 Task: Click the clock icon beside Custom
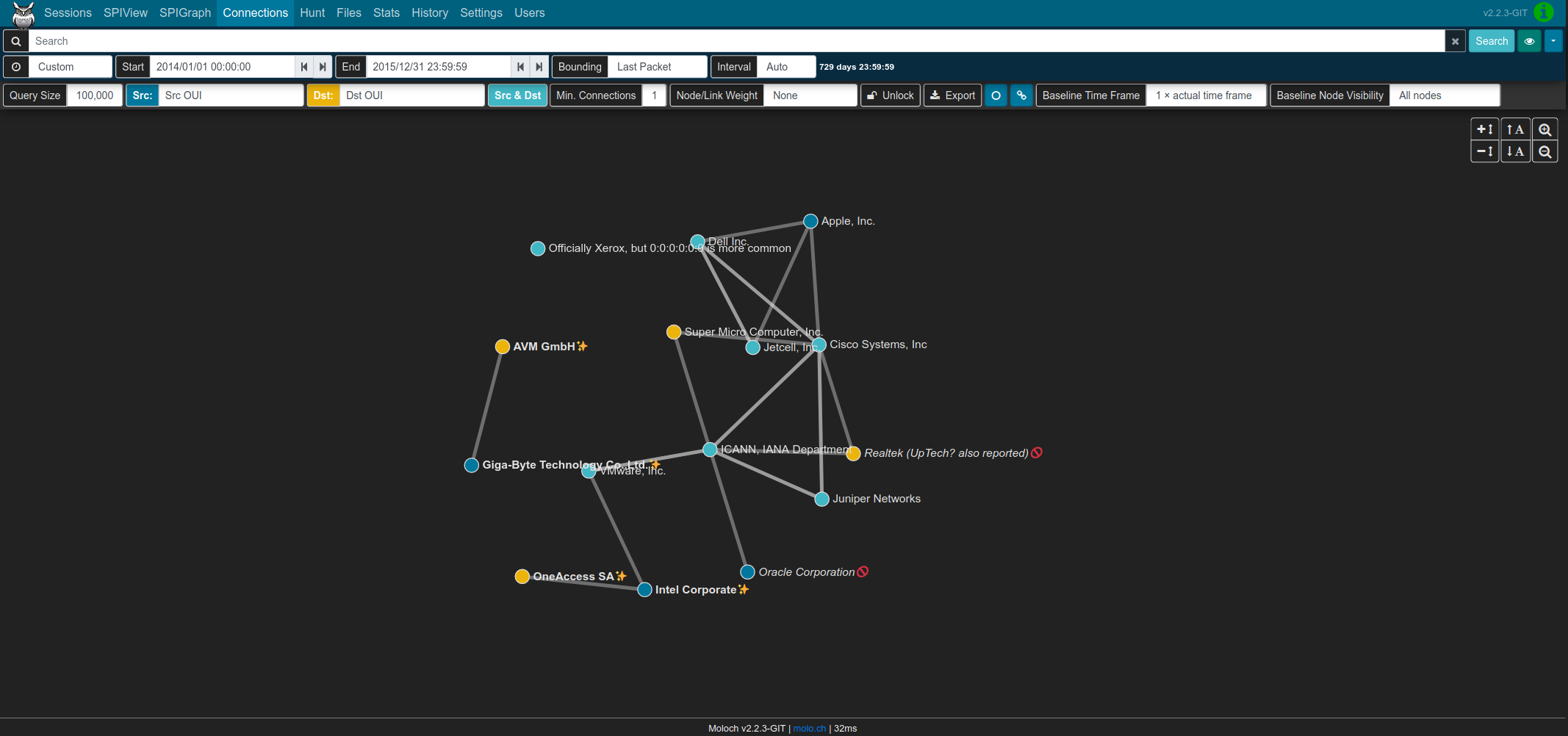[x=15, y=67]
